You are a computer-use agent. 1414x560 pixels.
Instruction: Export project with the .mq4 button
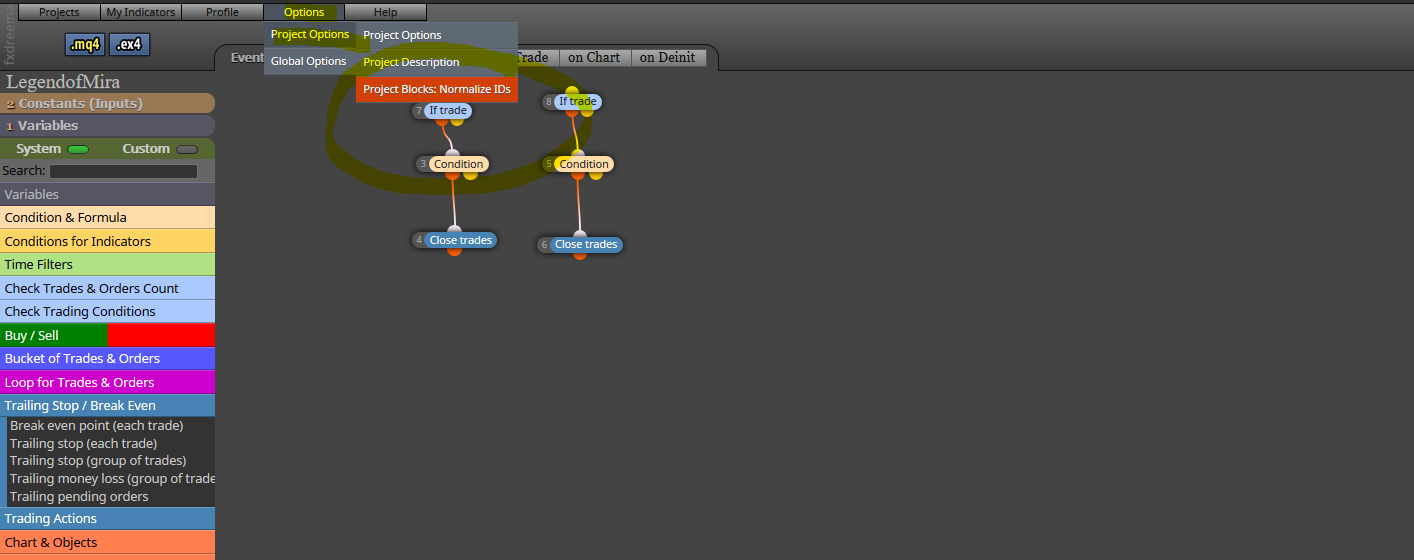click(x=85, y=45)
